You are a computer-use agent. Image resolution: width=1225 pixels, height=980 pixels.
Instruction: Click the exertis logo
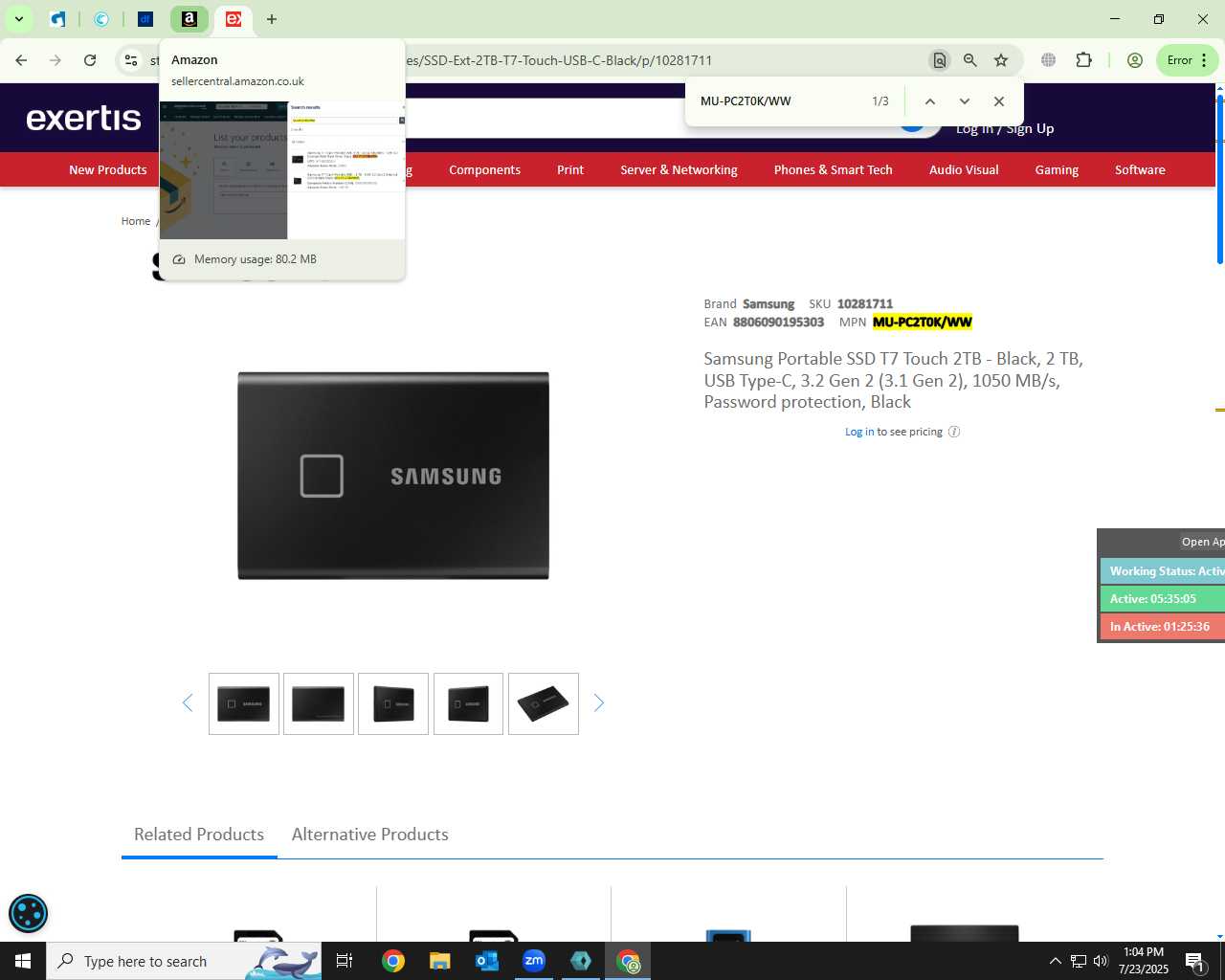tap(84, 118)
